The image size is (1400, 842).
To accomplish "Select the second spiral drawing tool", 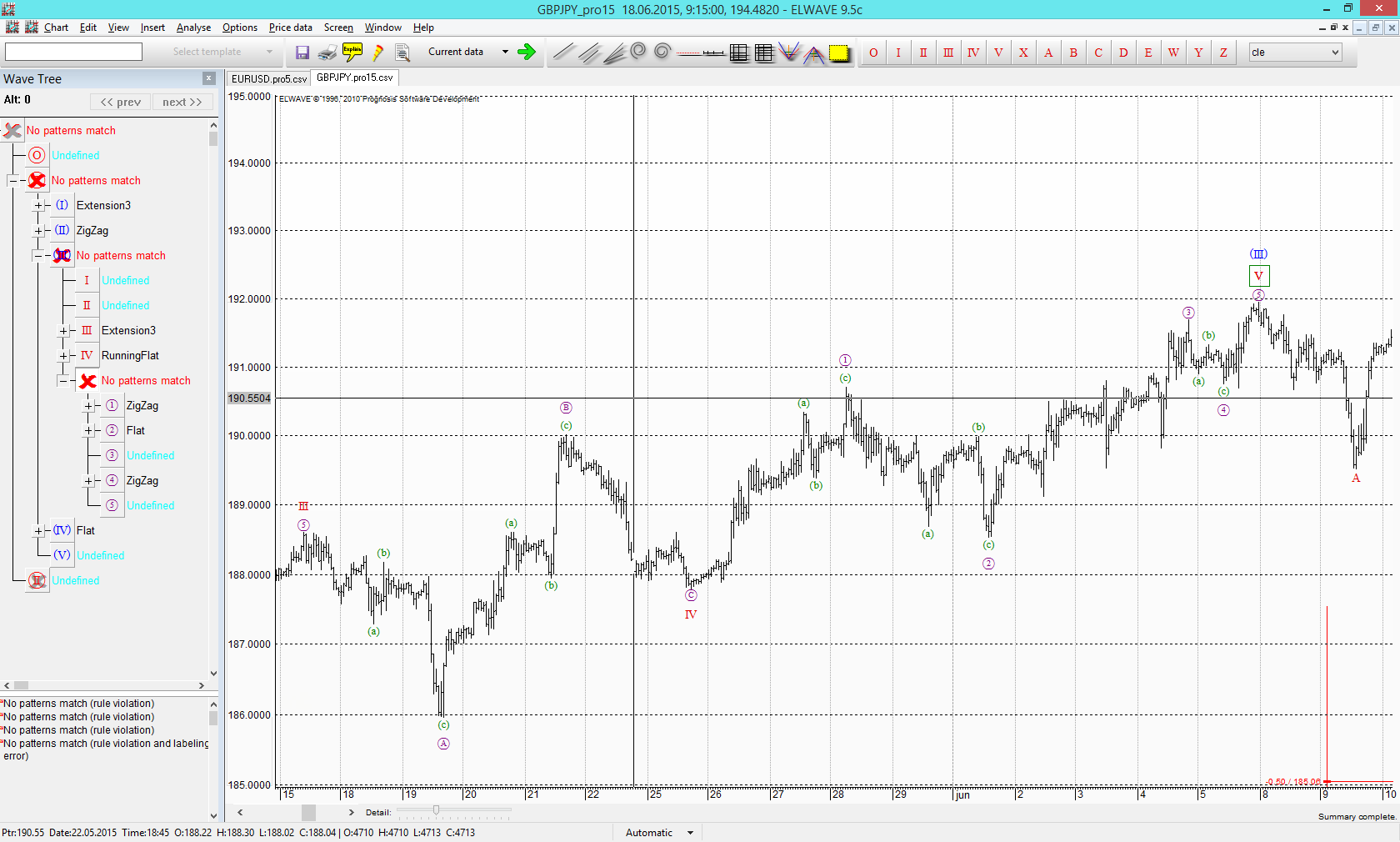I will [x=662, y=52].
